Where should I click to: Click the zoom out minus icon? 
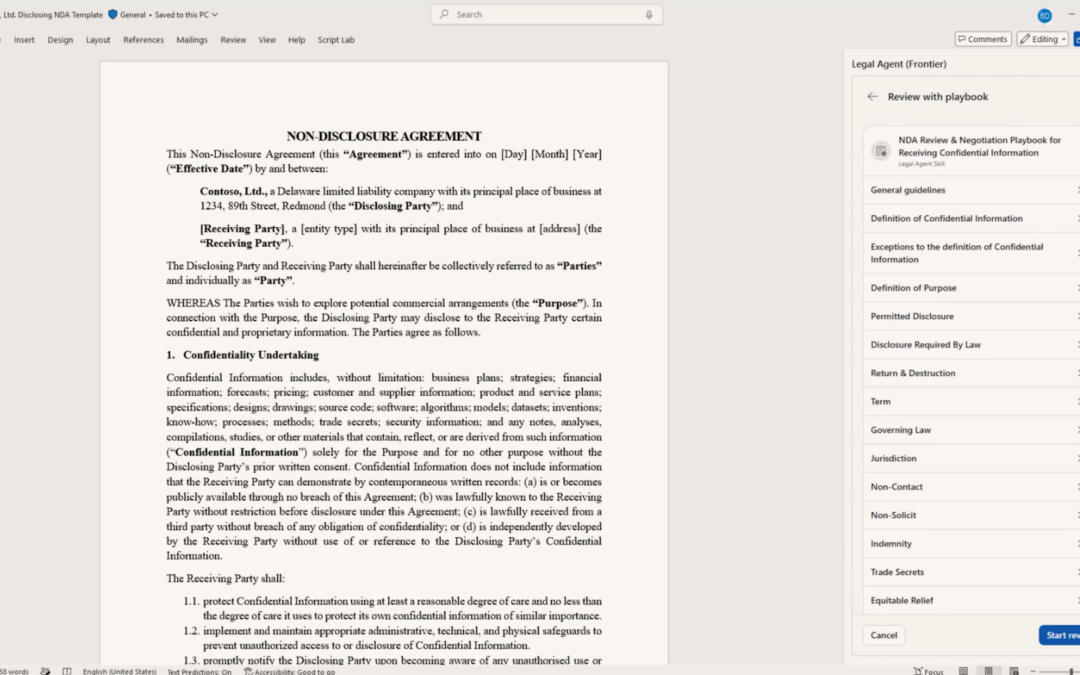pos(1032,671)
